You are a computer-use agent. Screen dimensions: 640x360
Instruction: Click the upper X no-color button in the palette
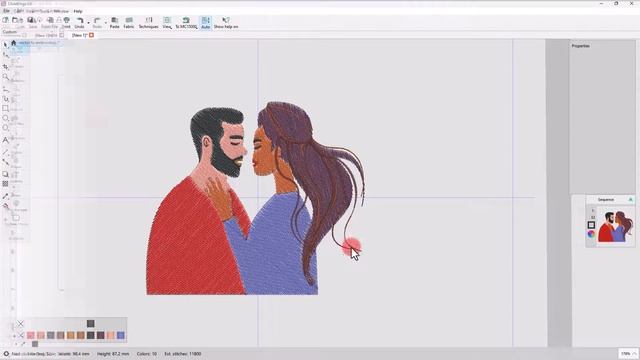20,324
